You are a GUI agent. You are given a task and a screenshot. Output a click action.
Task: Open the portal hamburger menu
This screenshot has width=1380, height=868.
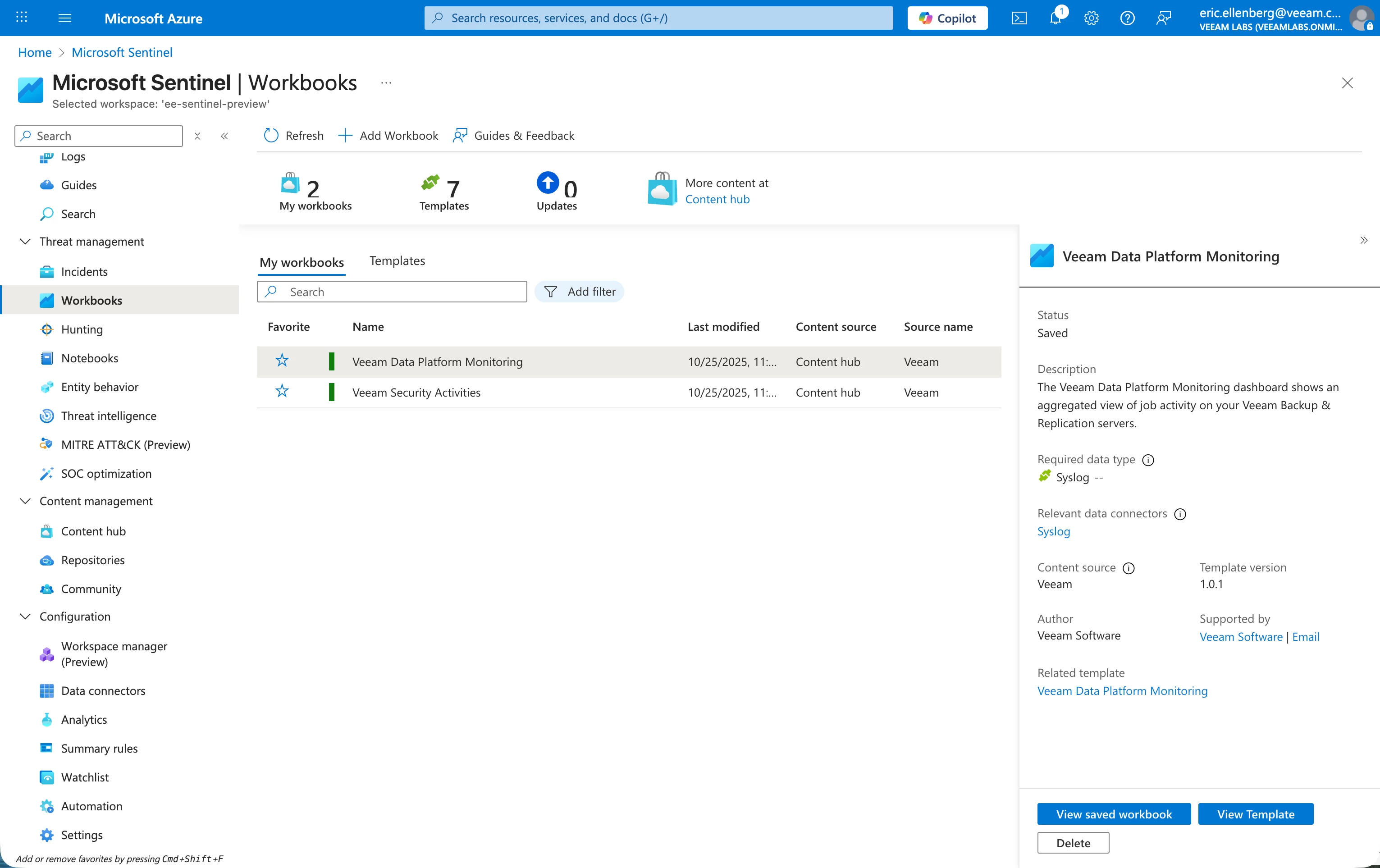[65, 18]
